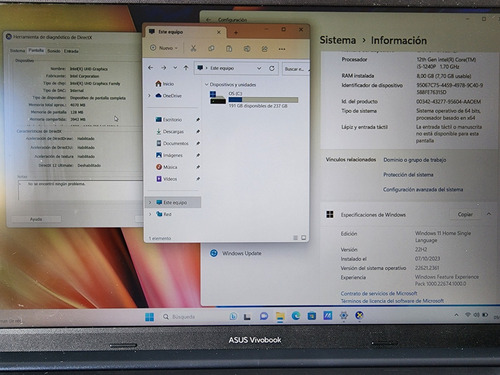
Task: Open recent locations chevron in Explorer navigation
Action: point(175,68)
